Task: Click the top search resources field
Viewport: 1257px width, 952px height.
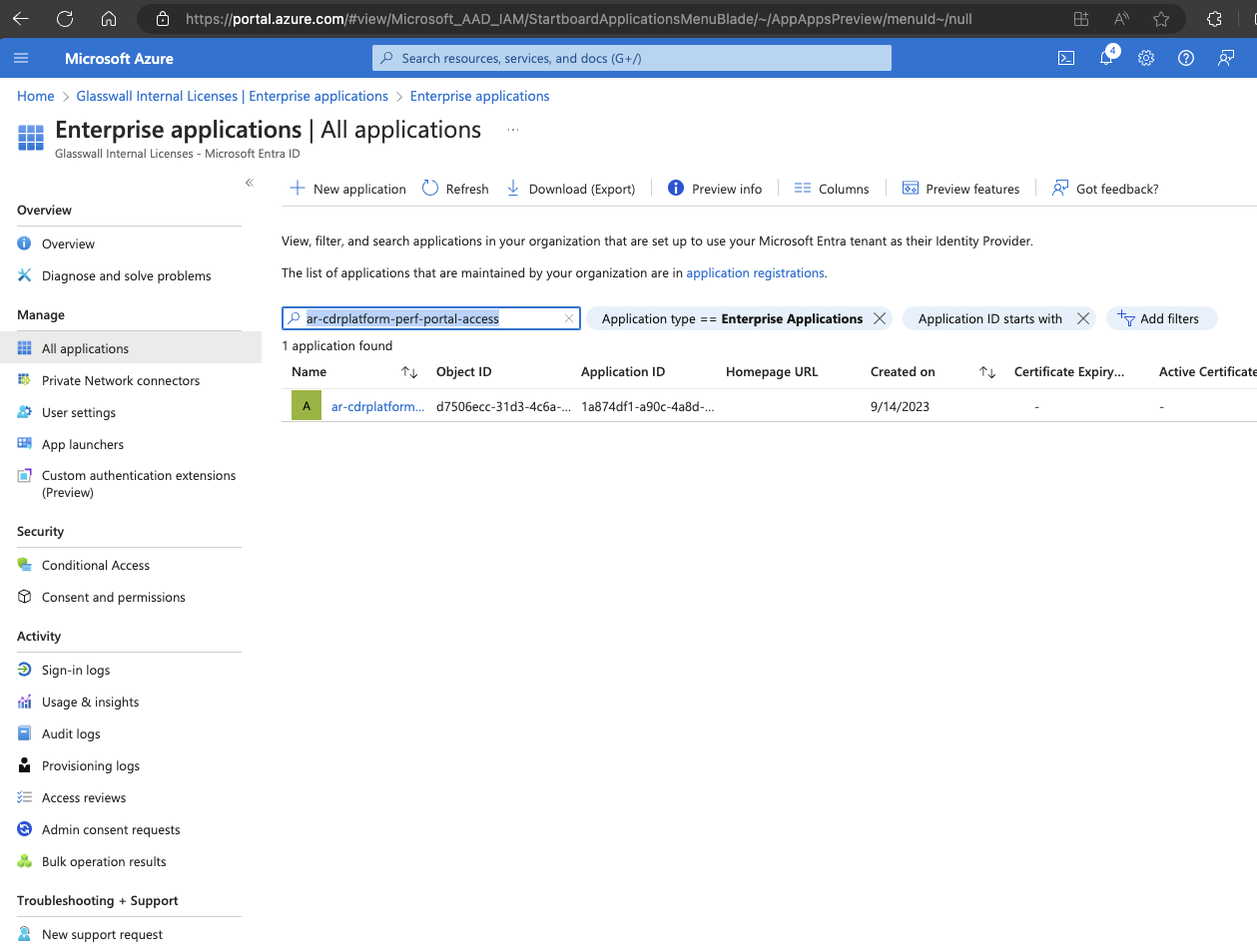Action: [x=632, y=58]
